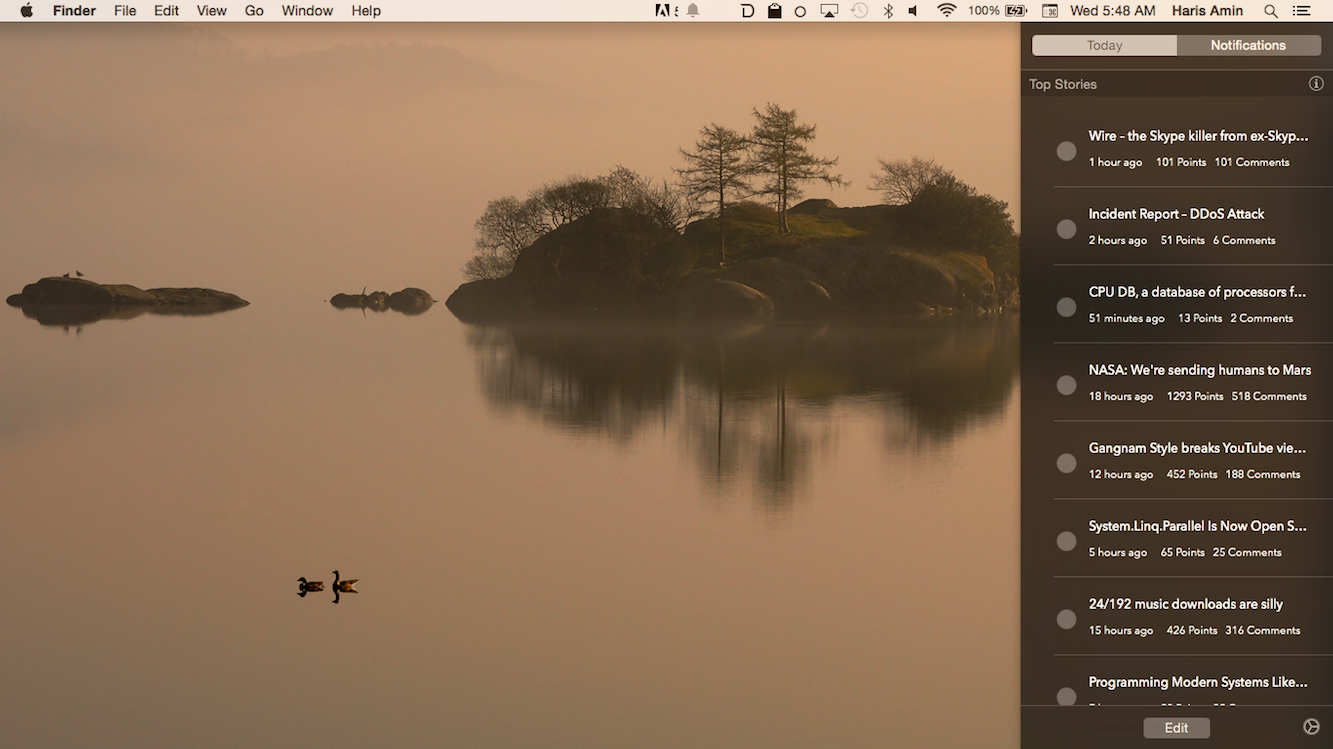Screen dimensions: 1333x749
Task: Click the Spotlight search magnifier icon
Action: click(x=1271, y=11)
